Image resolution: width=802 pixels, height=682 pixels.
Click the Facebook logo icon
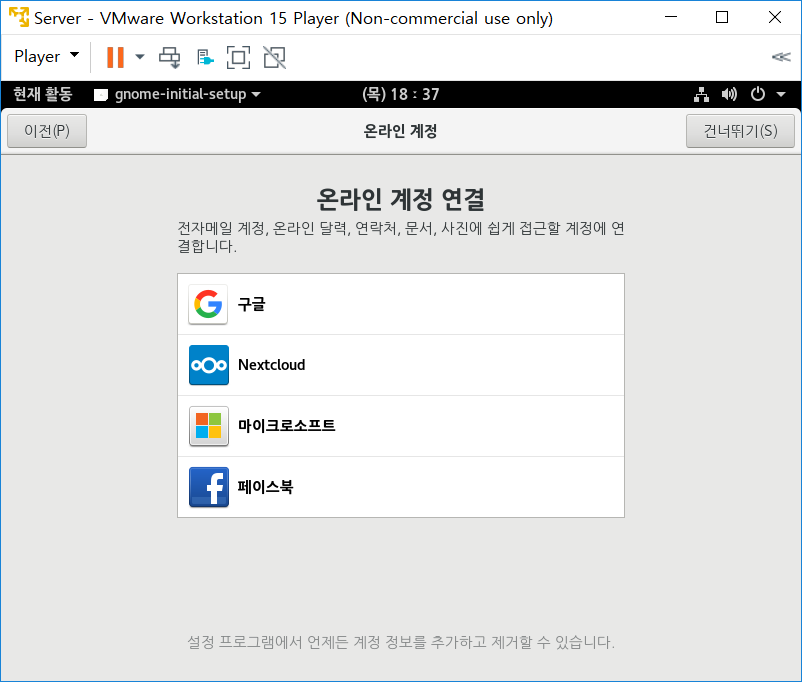209,487
